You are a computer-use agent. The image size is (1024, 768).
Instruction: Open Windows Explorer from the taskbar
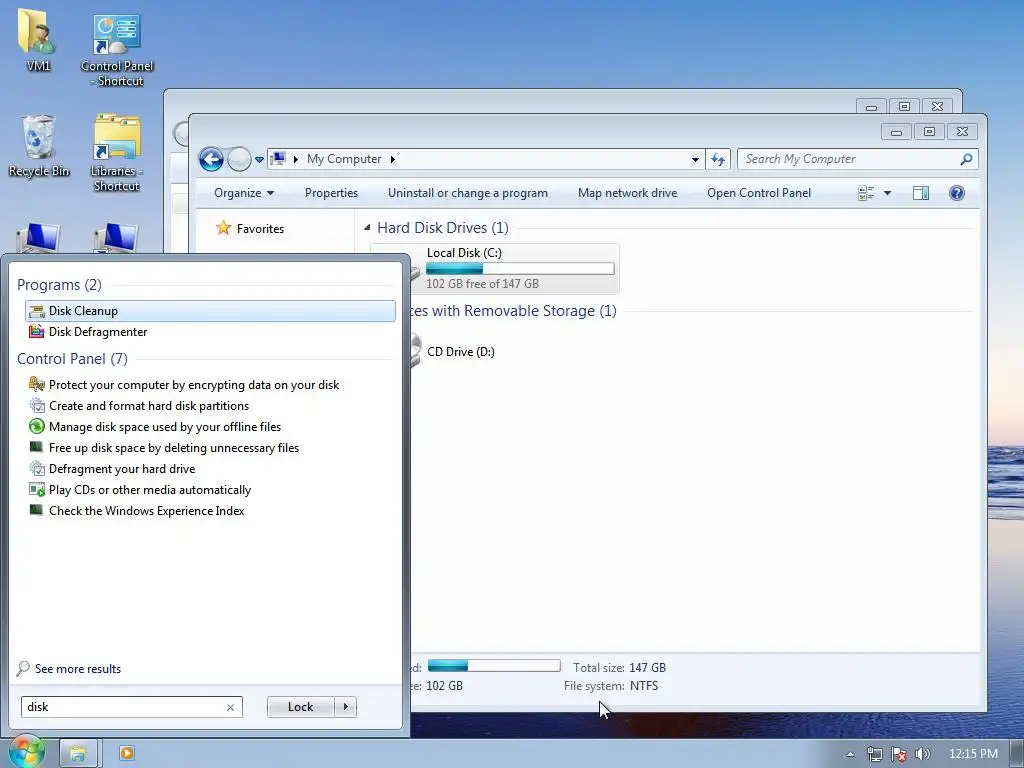click(78, 754)
